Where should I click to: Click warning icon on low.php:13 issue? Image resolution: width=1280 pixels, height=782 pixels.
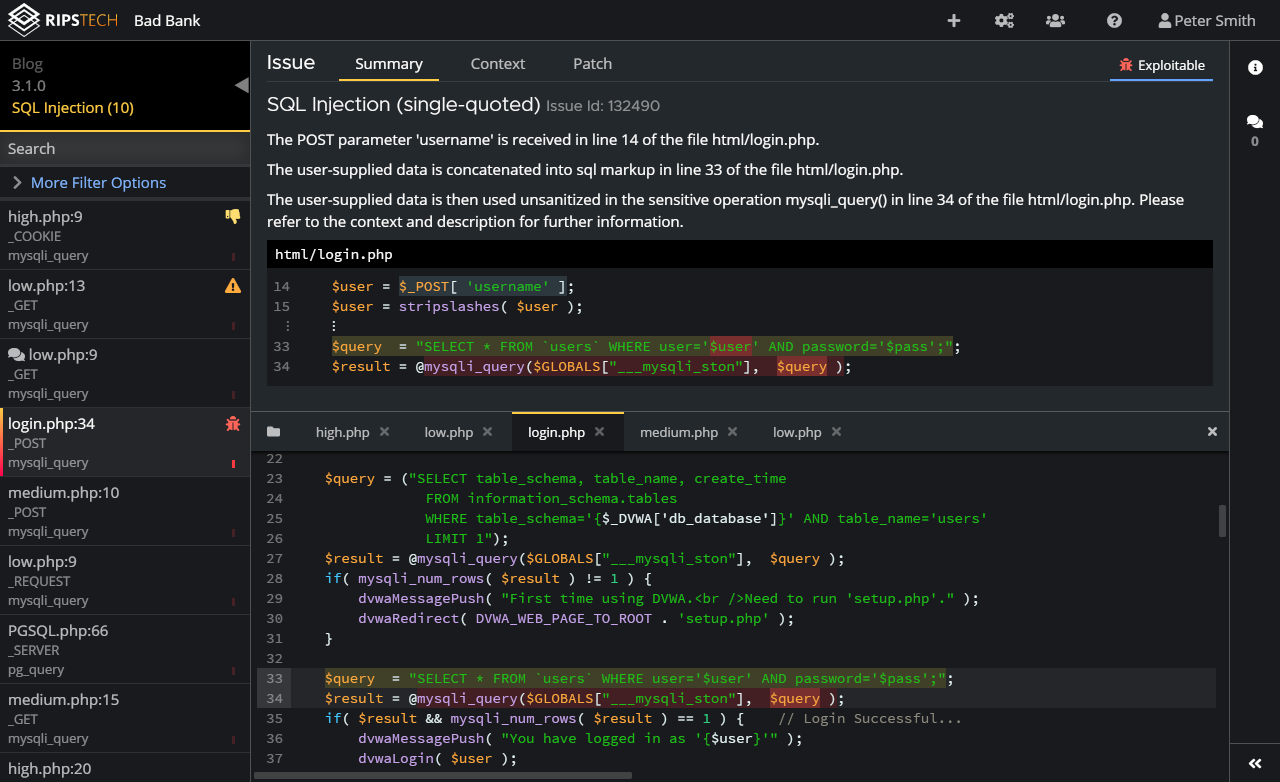pyautogui.click(x=233, y=286)
